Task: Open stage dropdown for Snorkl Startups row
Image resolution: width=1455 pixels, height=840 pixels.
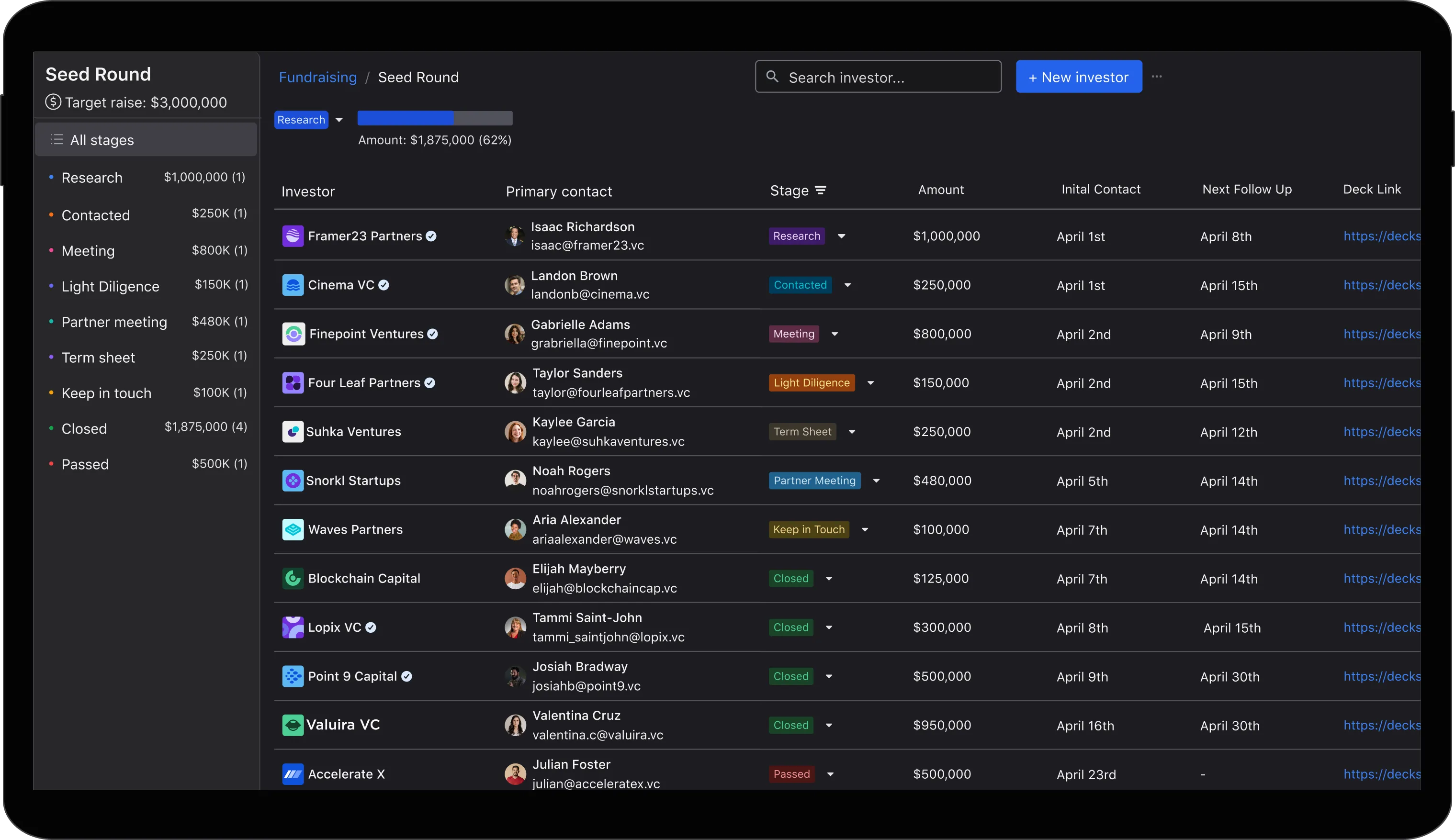Action: [x=876, y=481]
